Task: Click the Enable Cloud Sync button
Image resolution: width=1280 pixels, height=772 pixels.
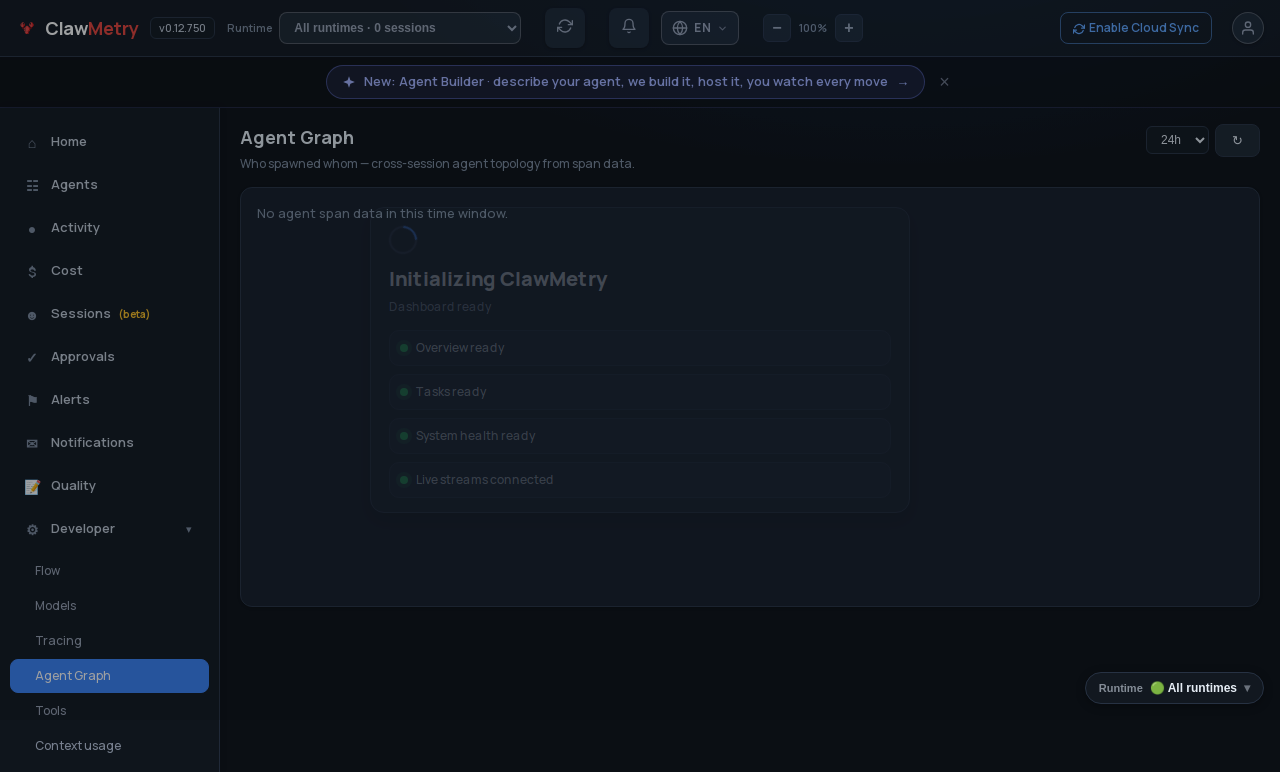Action: [x=1136, y=28]
